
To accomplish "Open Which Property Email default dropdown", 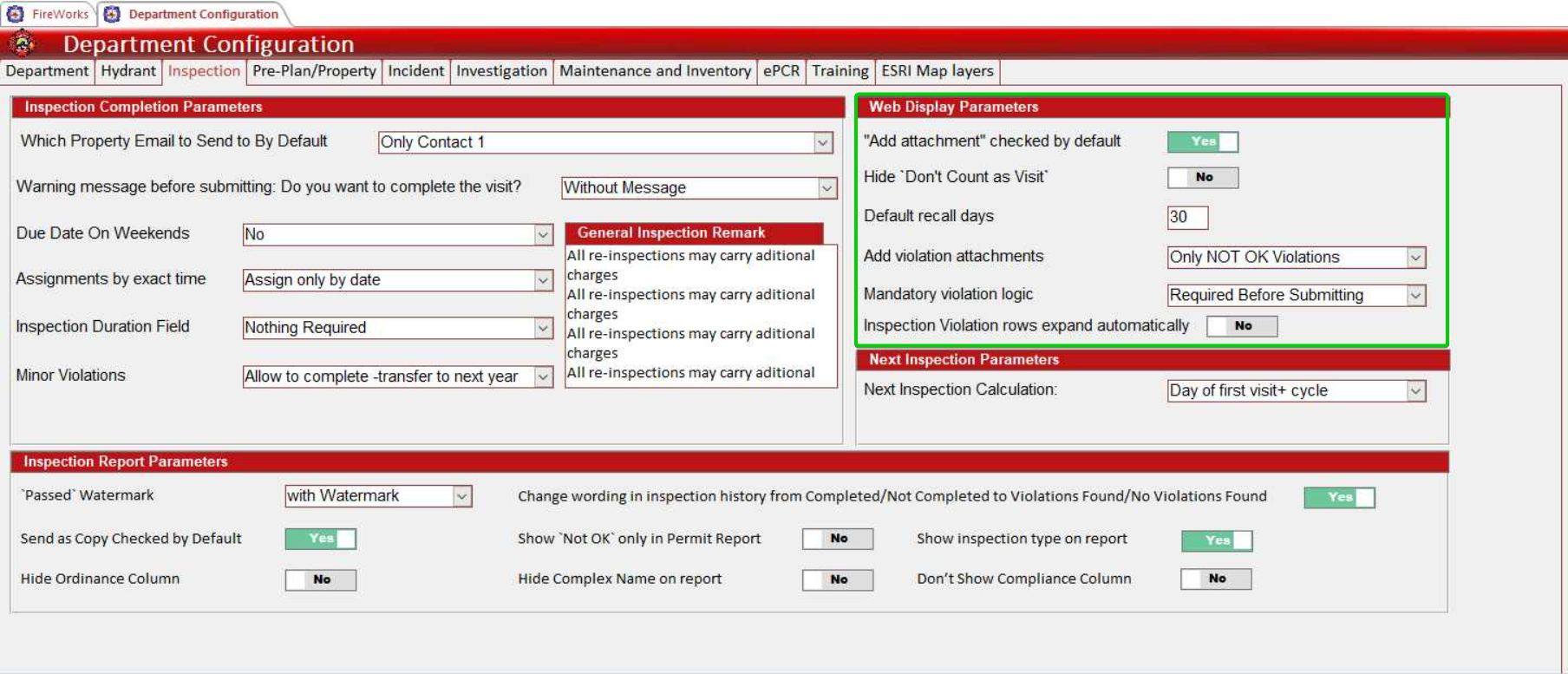I will [823, 142].
